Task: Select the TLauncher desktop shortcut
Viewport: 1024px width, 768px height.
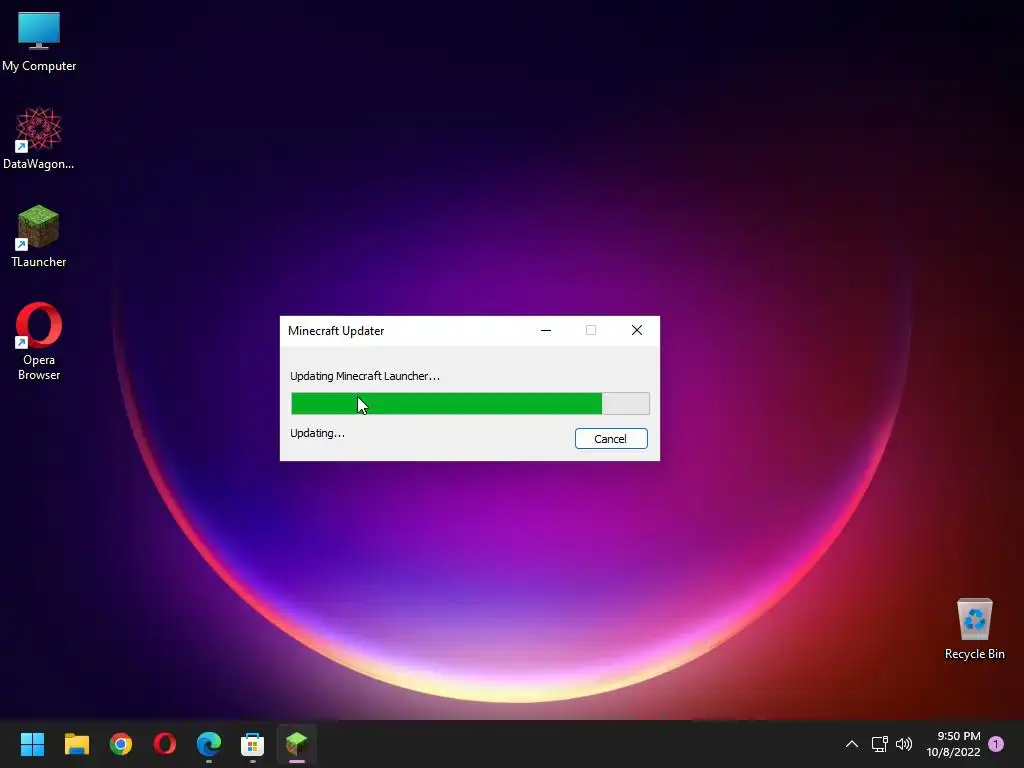Action: pyautogui.click(x=39, y=236)
